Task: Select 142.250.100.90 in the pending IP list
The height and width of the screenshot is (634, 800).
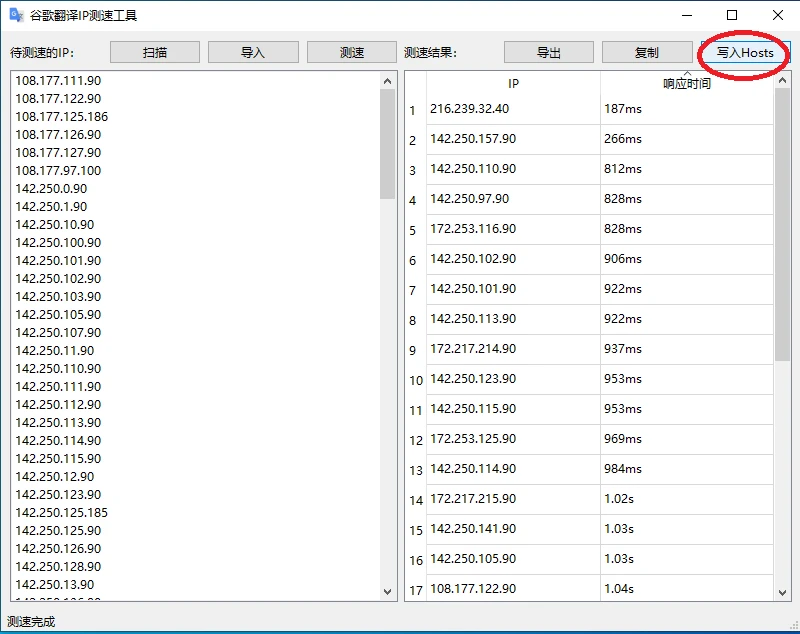Action: pos(58,243)
